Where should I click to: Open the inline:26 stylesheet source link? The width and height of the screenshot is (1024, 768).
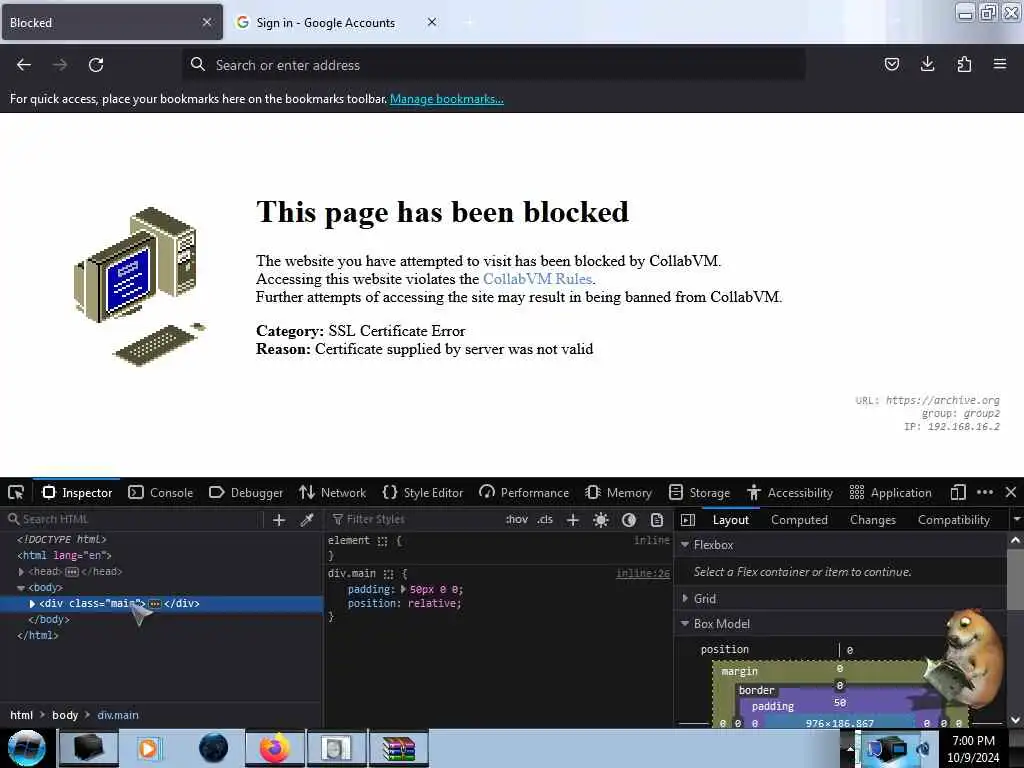pyautogui.click(x=643, y=573)
